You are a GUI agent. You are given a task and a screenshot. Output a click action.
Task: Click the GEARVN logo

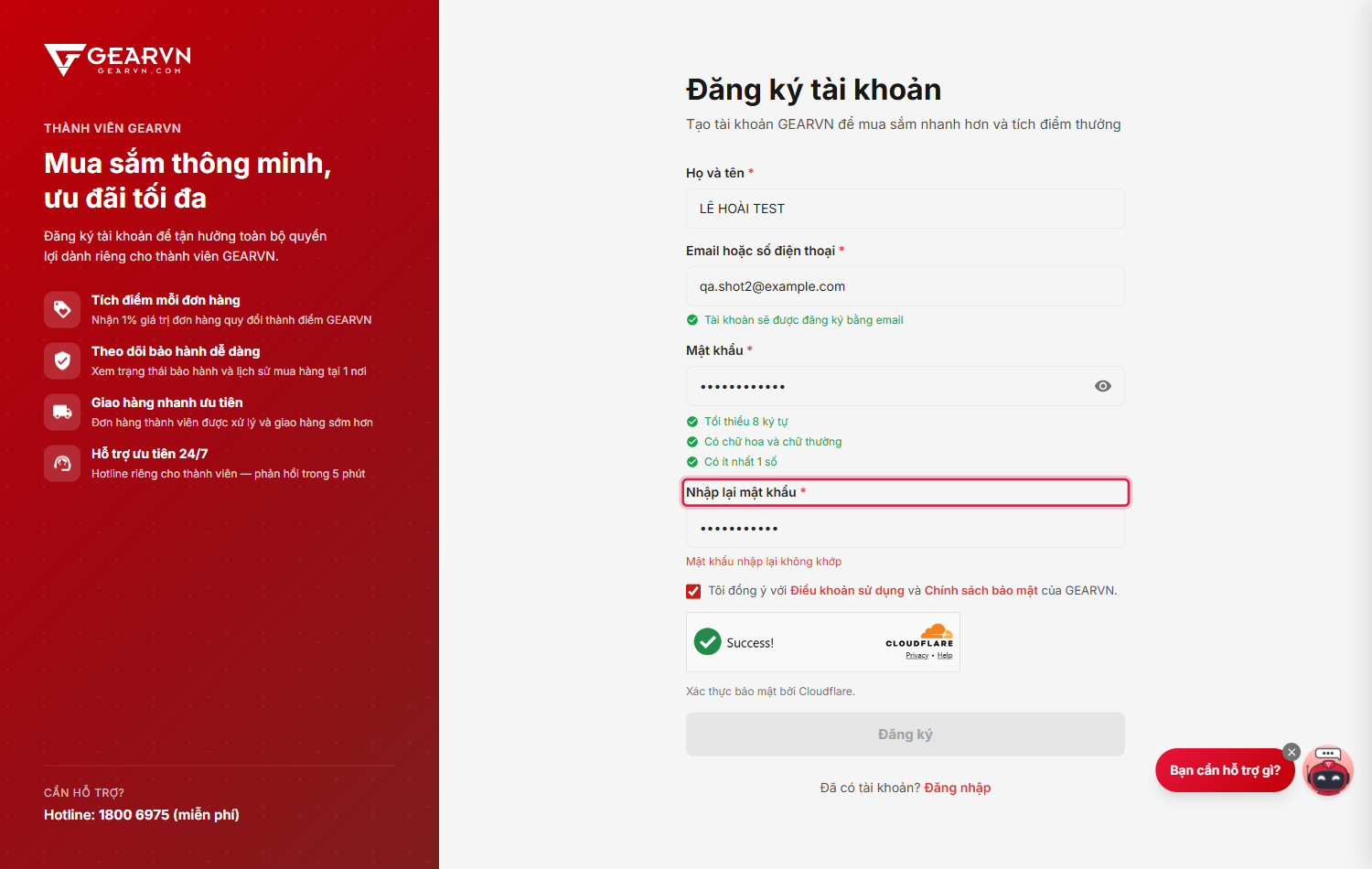click(x=118, y=60)
